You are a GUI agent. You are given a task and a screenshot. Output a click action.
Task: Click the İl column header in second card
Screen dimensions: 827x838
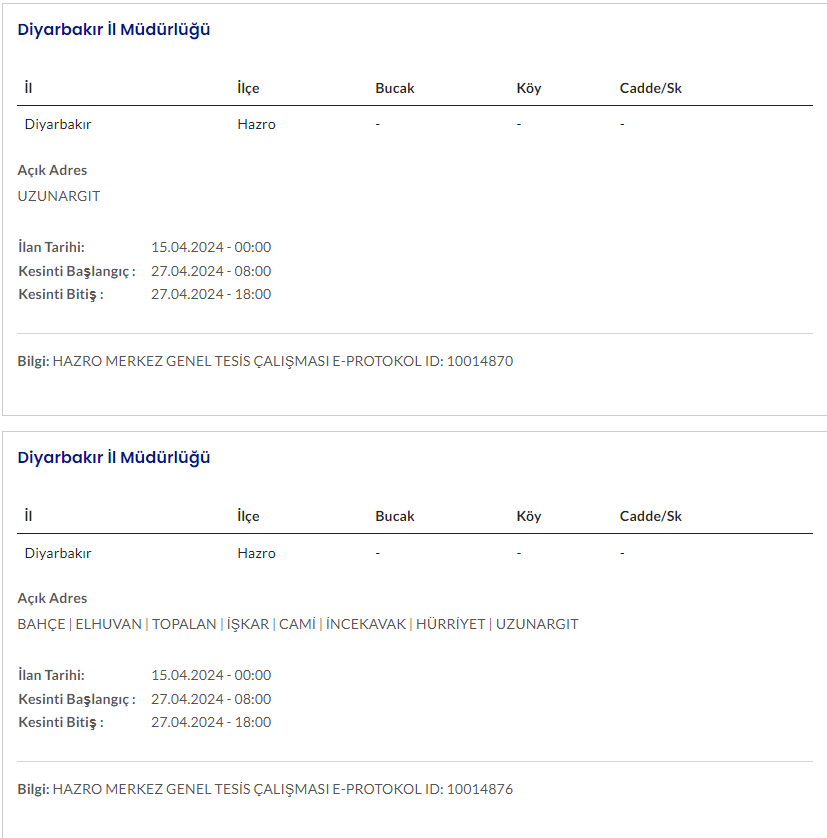click(29, 516)
